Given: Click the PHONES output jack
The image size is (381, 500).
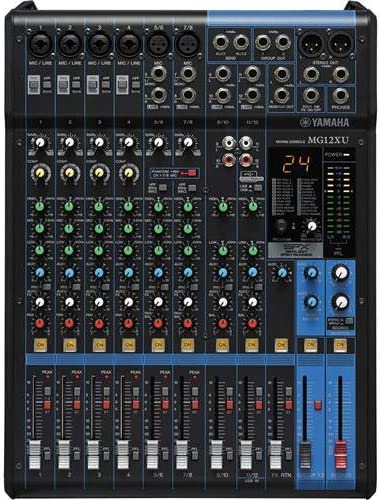Looking at the screenshot, I should tap(340, 96).
